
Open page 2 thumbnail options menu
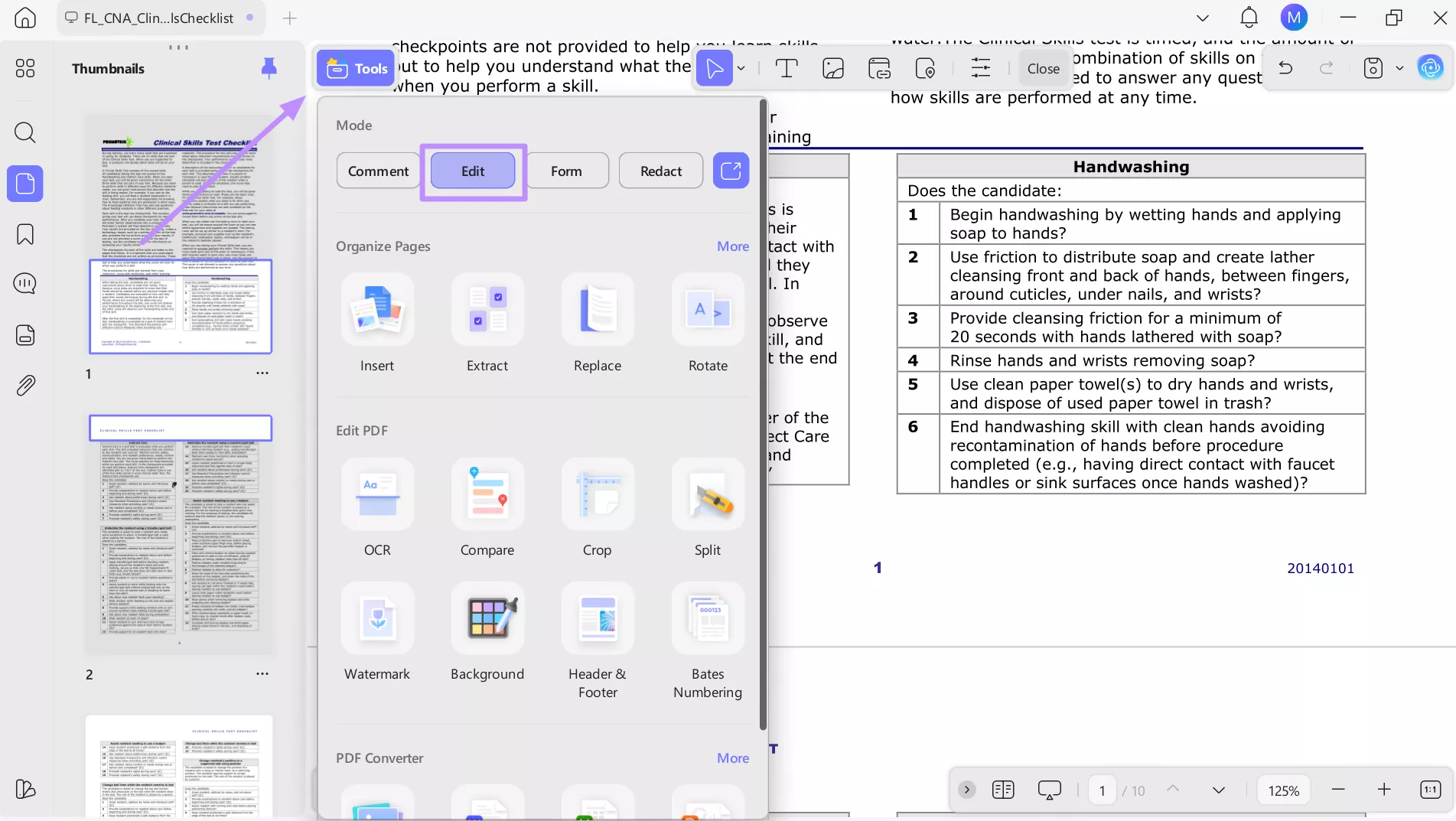262,674
